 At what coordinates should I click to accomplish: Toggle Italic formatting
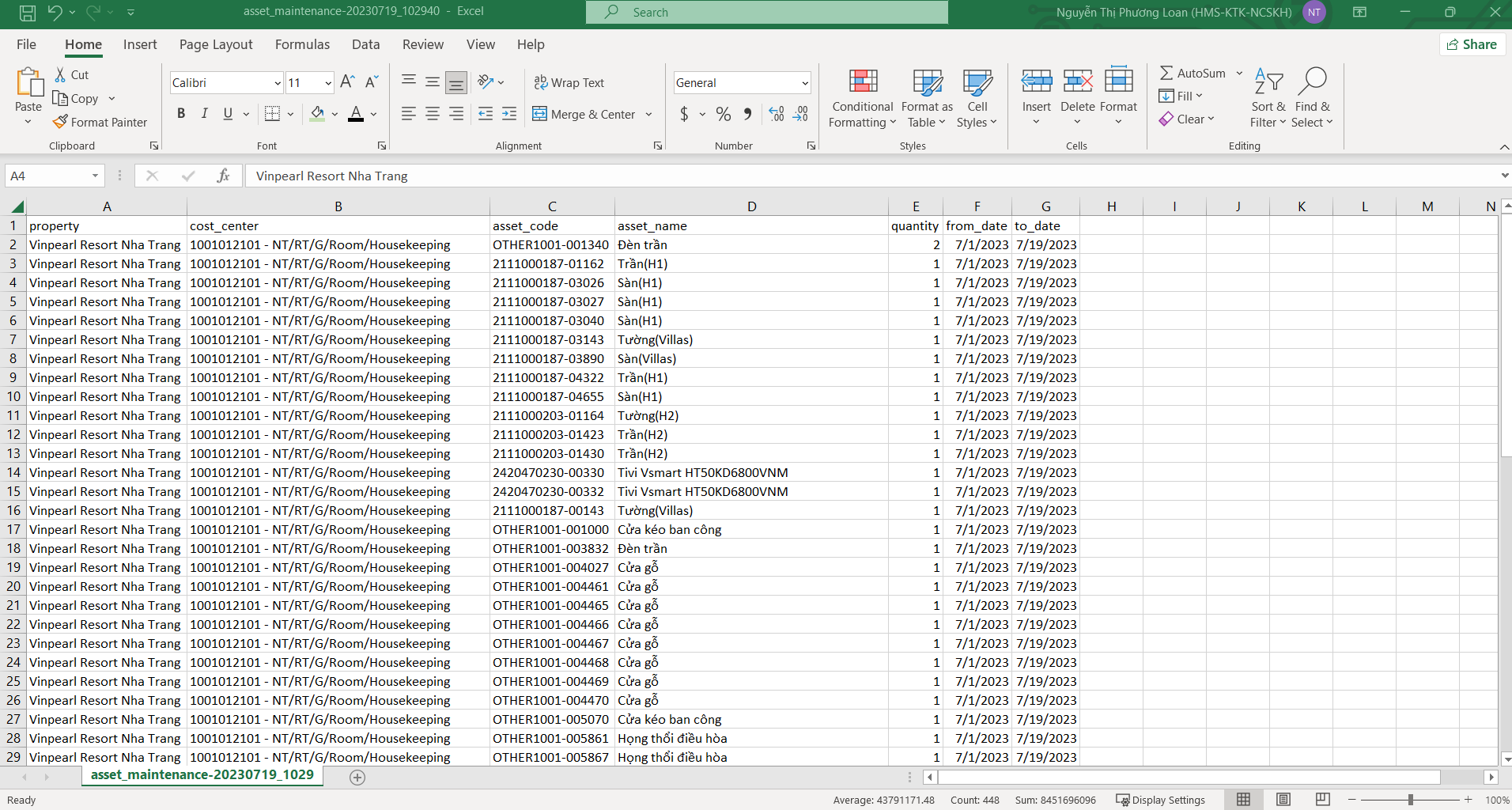coord(204,114)
